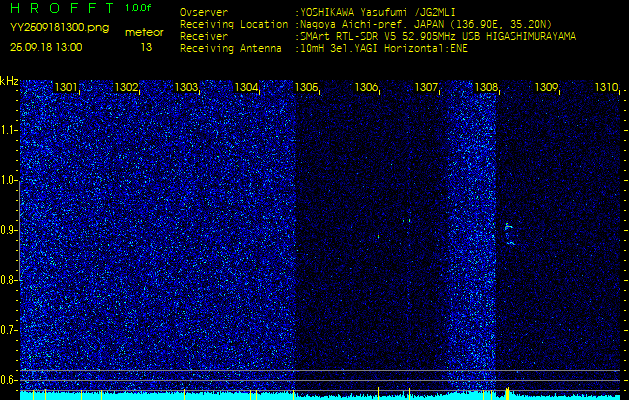Click the 1310 time label
This screenshot has width=629, height=400.
tap(606, 87)
